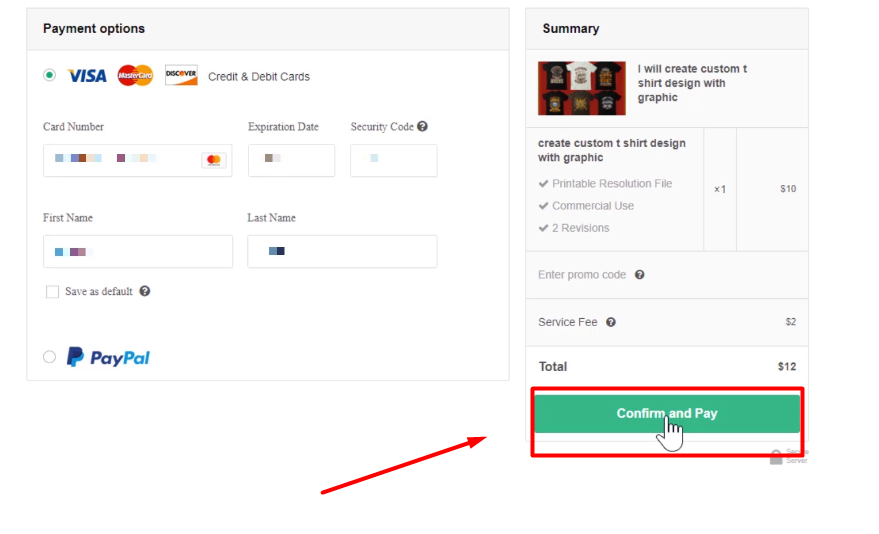Click the t-shirt gig thumbnail
Image resolution: width=879 pixels, height=534 pixels.
[x=581, y=88]
